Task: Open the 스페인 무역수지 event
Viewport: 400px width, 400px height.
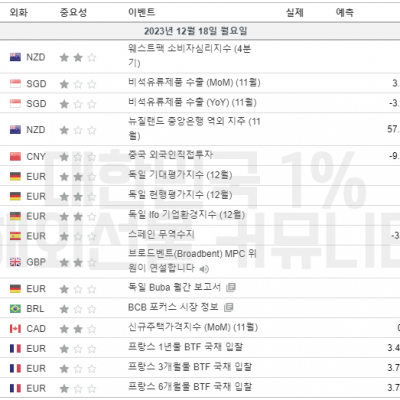Action: coord(161,234)
